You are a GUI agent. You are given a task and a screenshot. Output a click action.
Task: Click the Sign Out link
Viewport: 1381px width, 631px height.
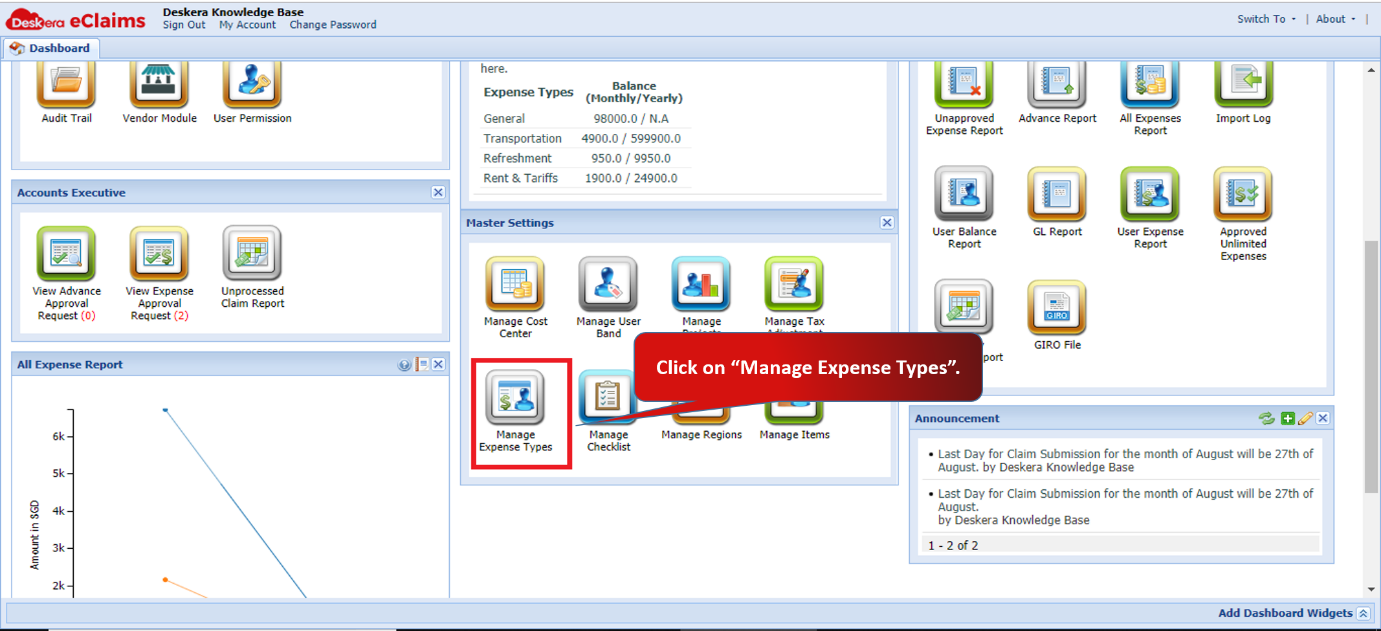click(x=184, y=25)
